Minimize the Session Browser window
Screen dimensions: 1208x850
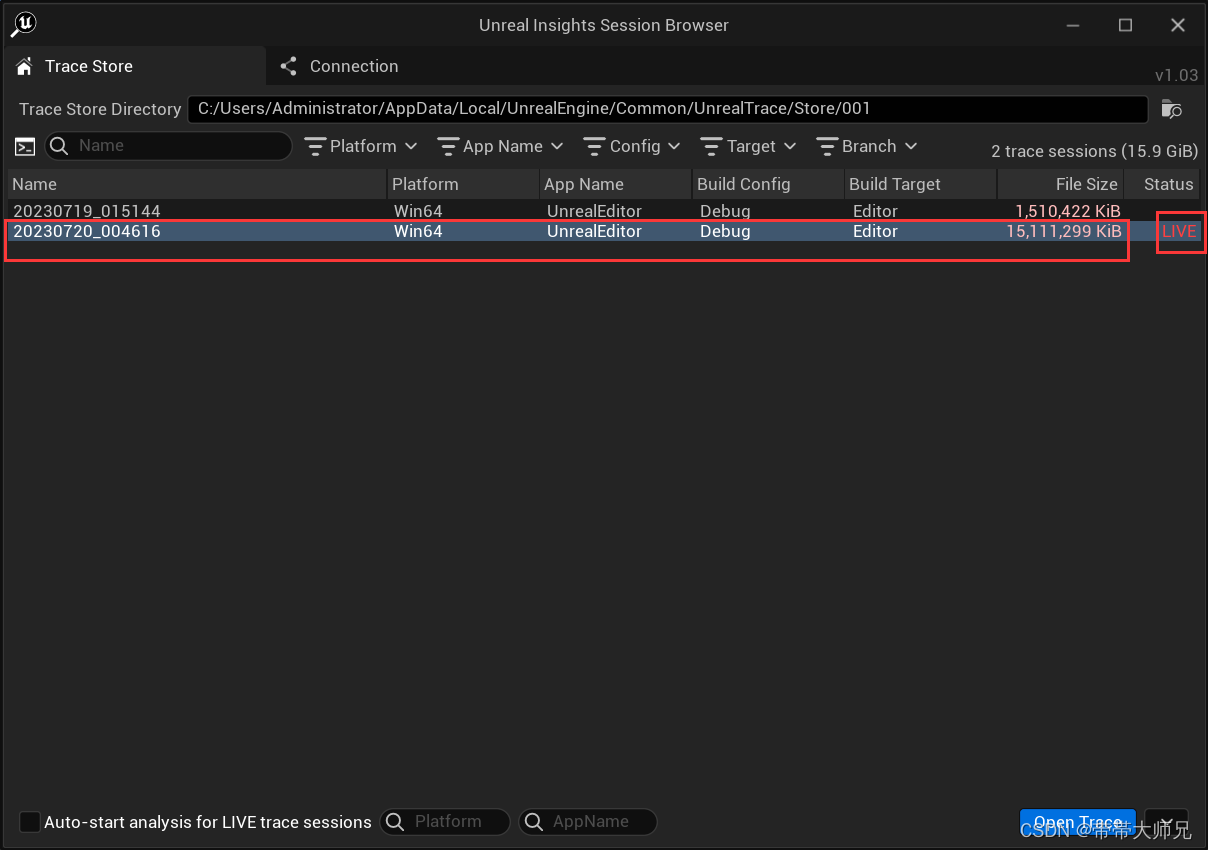click(x=1072, y=25)
